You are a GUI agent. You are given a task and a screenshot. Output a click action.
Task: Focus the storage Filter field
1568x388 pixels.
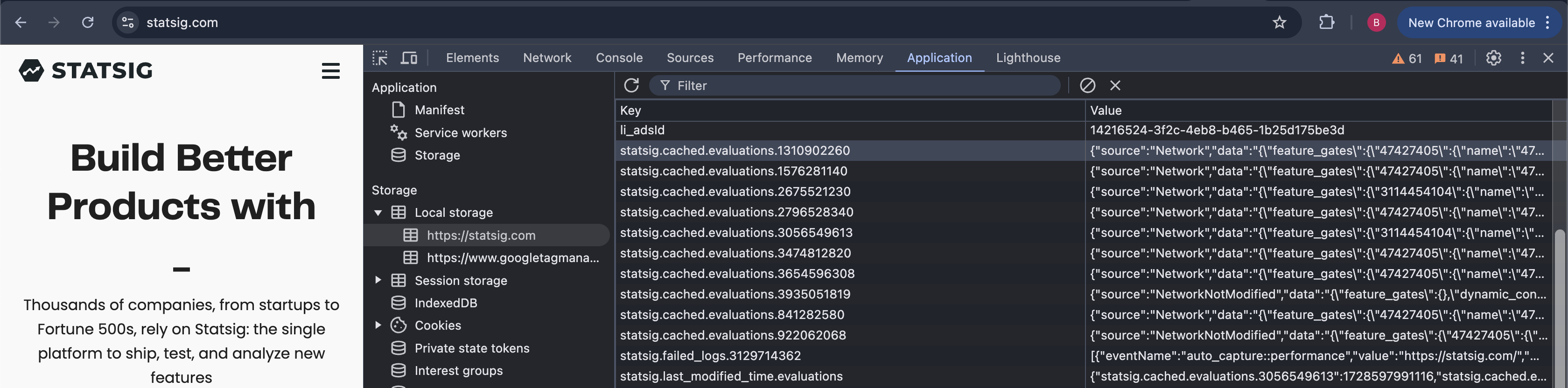click(x=854, y=86)
